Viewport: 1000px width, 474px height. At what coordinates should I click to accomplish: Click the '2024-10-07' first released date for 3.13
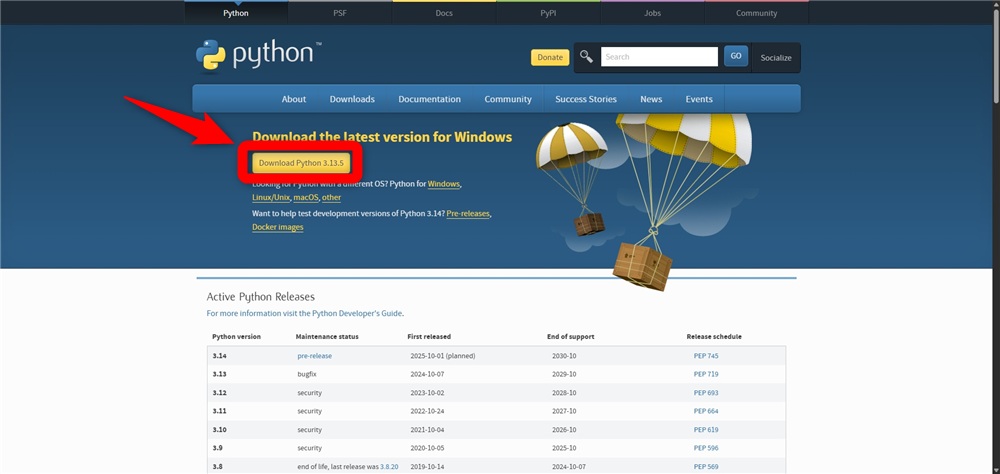tap(429, 374)
